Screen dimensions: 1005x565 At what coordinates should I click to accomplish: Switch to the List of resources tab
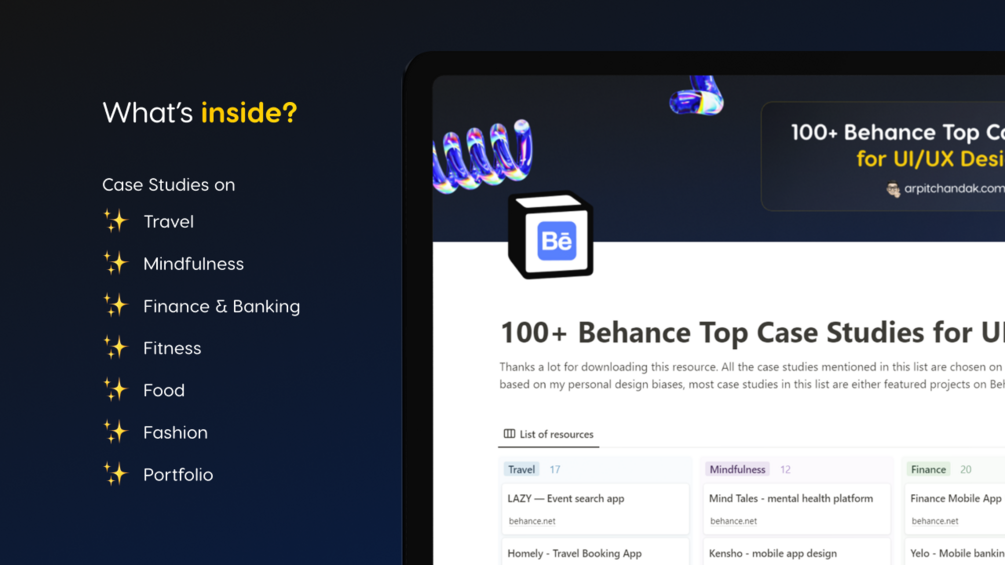pyautogui.click(x=549, y=434)
